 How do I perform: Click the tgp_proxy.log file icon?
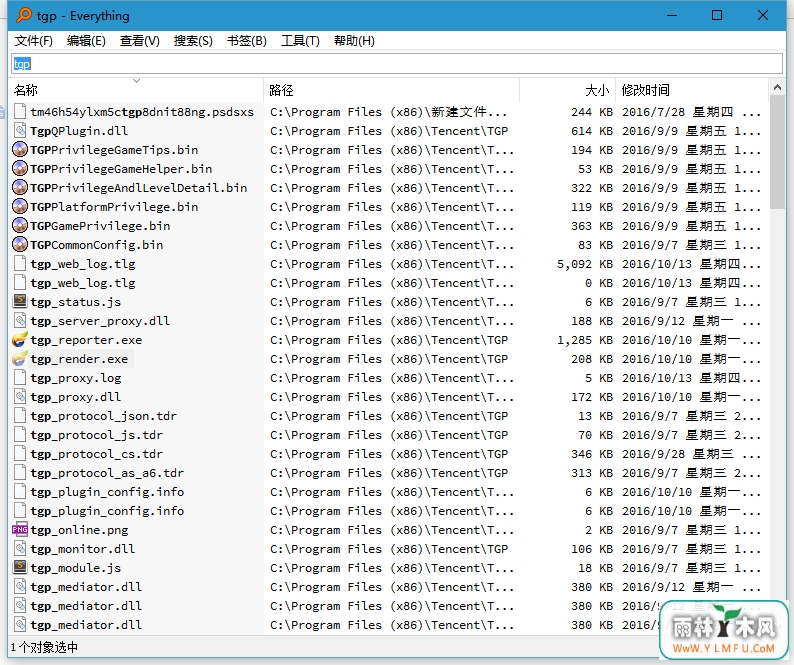pos(20,378)
